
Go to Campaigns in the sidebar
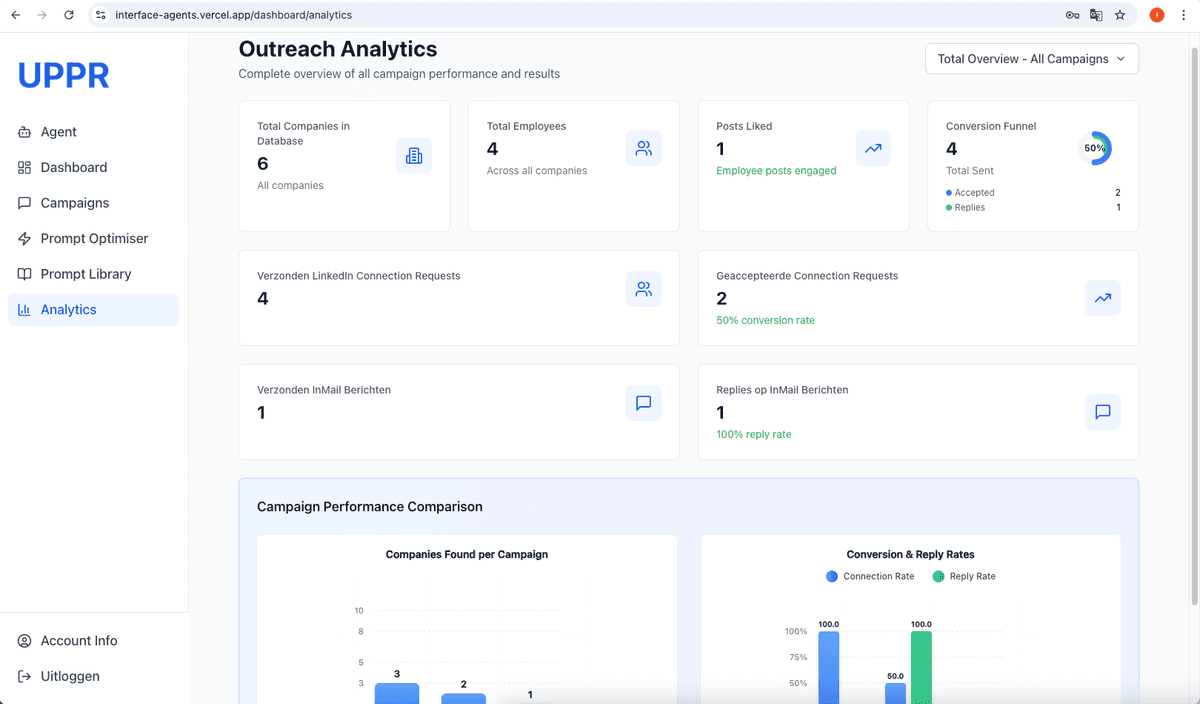74,203
